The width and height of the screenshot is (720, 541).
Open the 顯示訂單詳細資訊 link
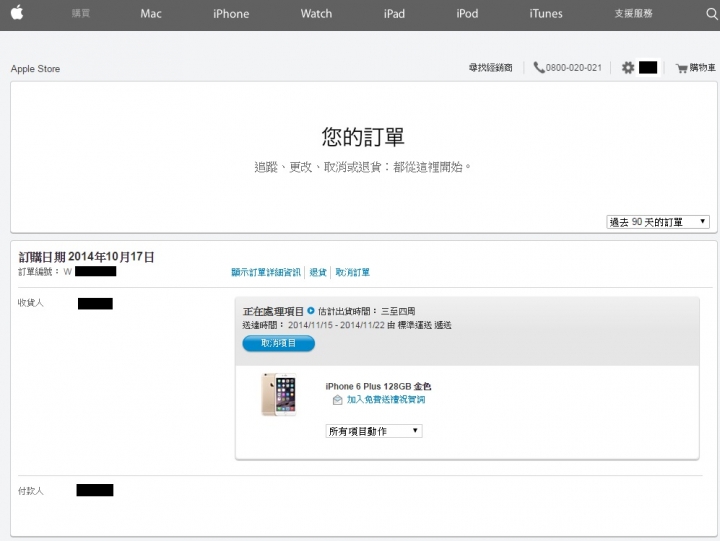point(266,272)
